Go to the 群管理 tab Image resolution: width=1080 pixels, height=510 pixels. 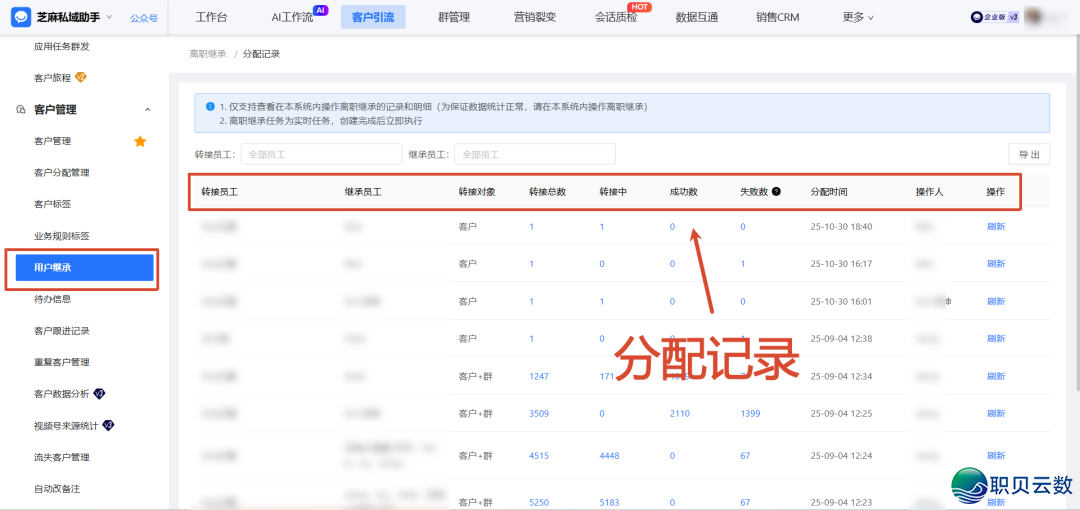pyautogui.click(x=454, y=17)
